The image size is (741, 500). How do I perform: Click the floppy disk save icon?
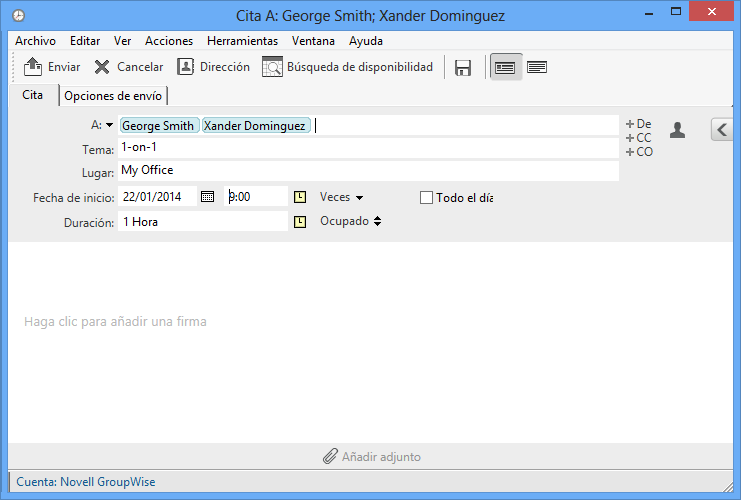pos(463,68)
